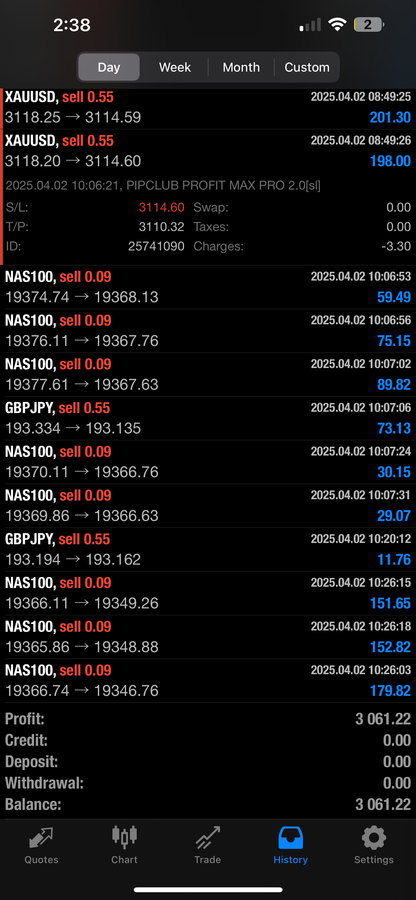
Task: Tap the Withdrawal summary row
Action: point(208,783)
